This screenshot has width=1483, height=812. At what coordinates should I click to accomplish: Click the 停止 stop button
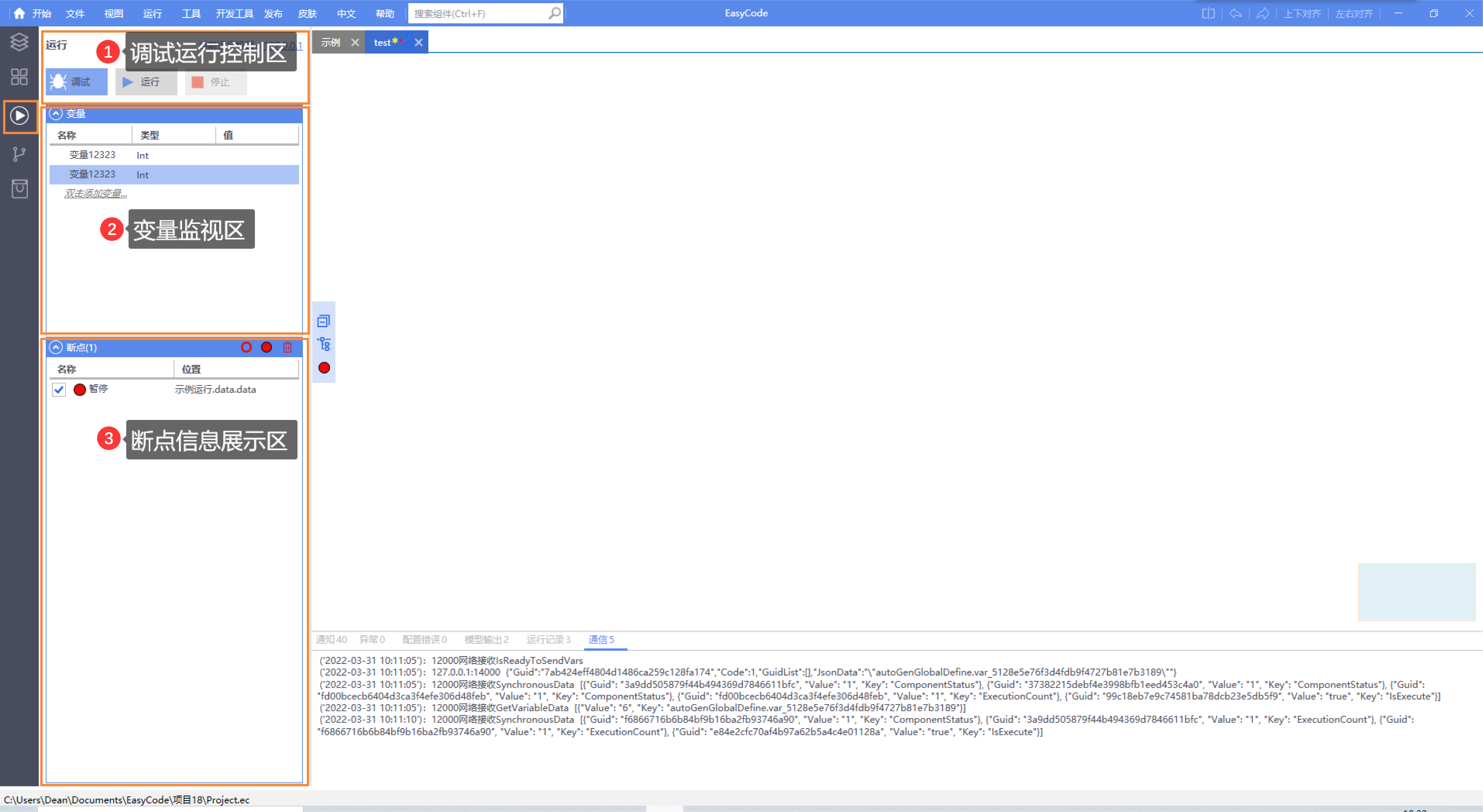pyautogui.click(x=216, y=82)
